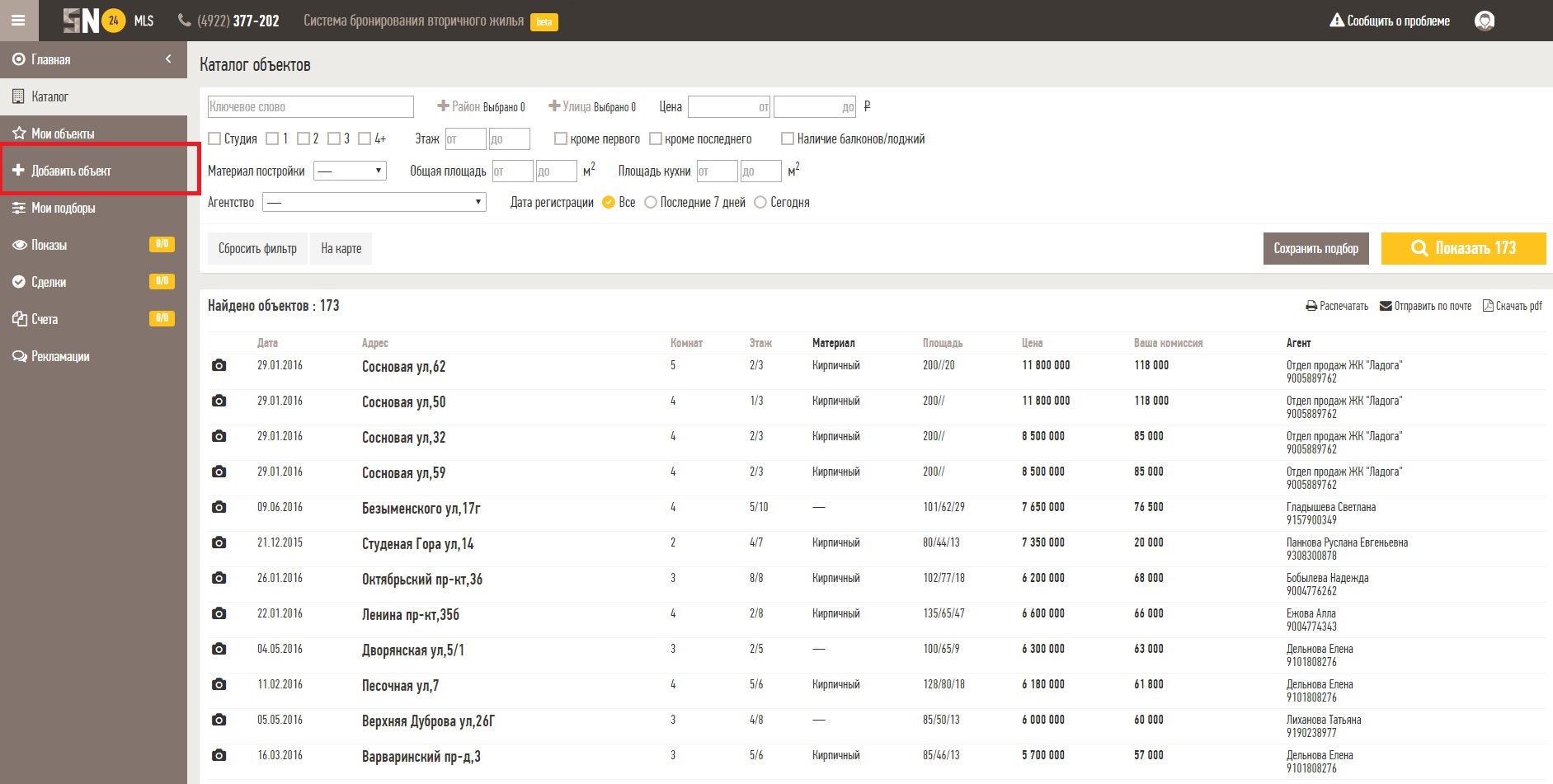Check the 2 rooms checkbox
This screenshot has height=784, width=1553.
303,138
